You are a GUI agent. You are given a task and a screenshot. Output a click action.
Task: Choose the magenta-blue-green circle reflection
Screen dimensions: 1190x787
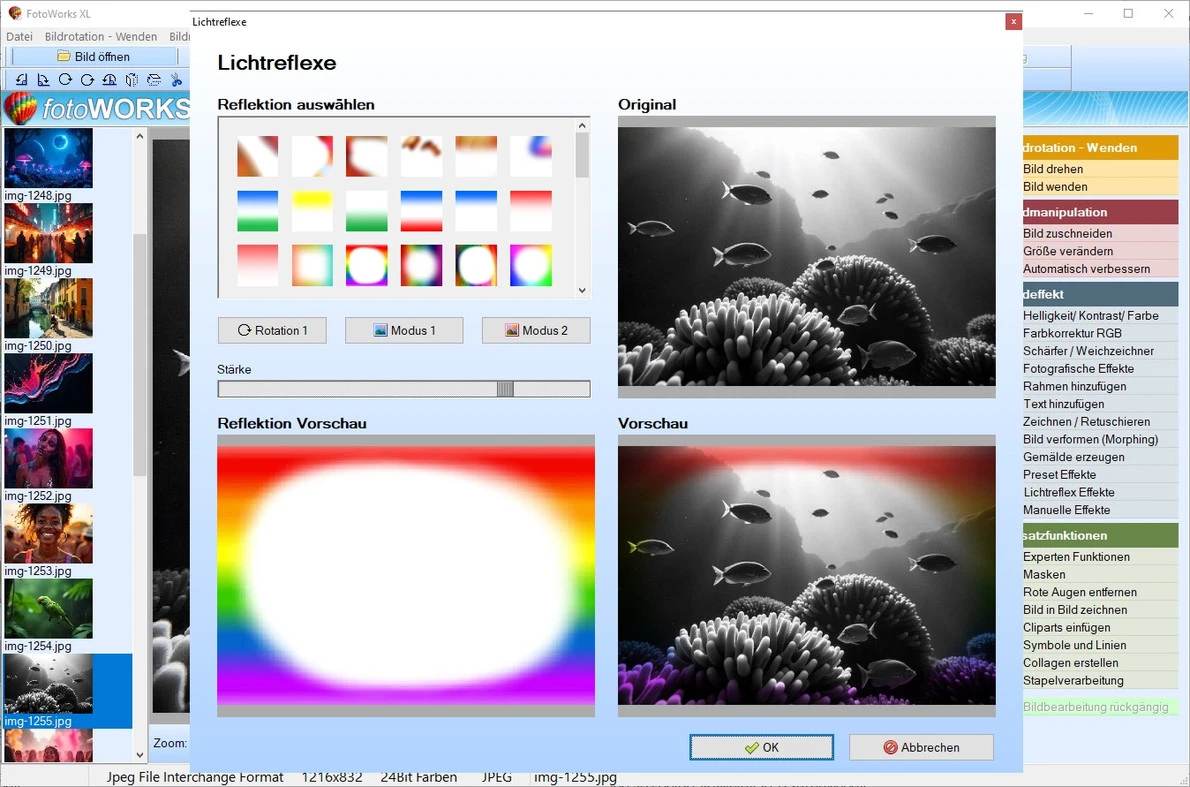point(530,266)
